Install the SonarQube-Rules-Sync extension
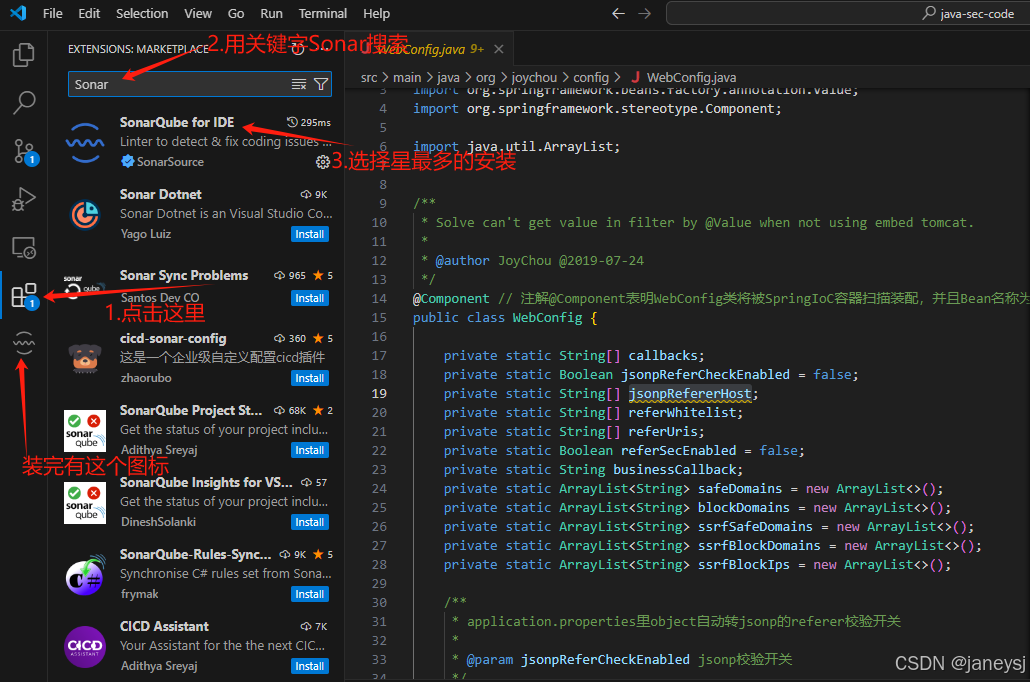The image size is (1030, 682). click(x=309, y=594)
